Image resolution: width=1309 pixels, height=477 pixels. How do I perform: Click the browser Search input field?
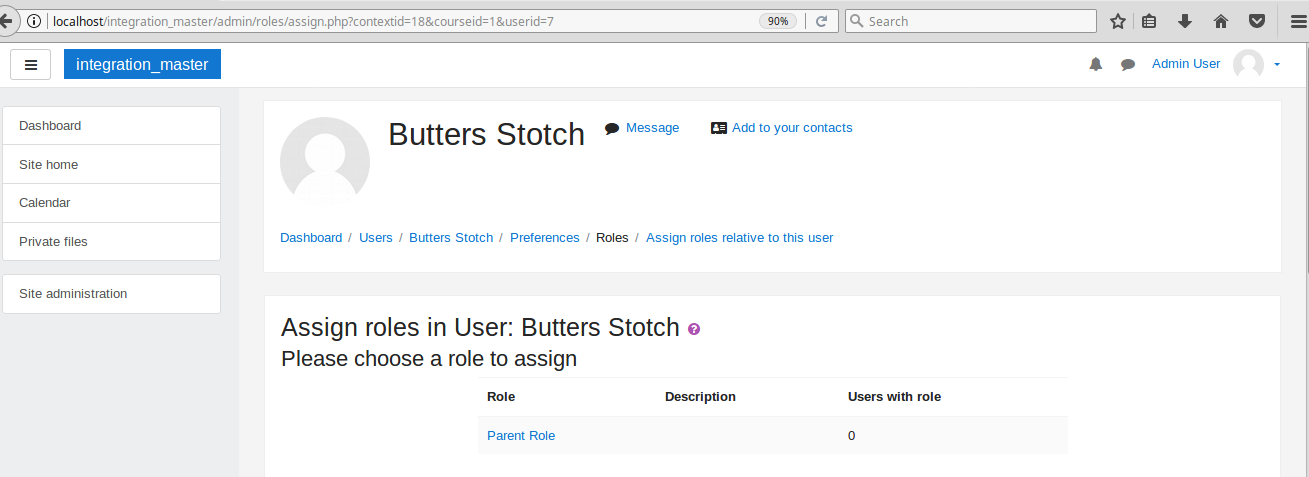pyautogui.click(x=971, y=21)
